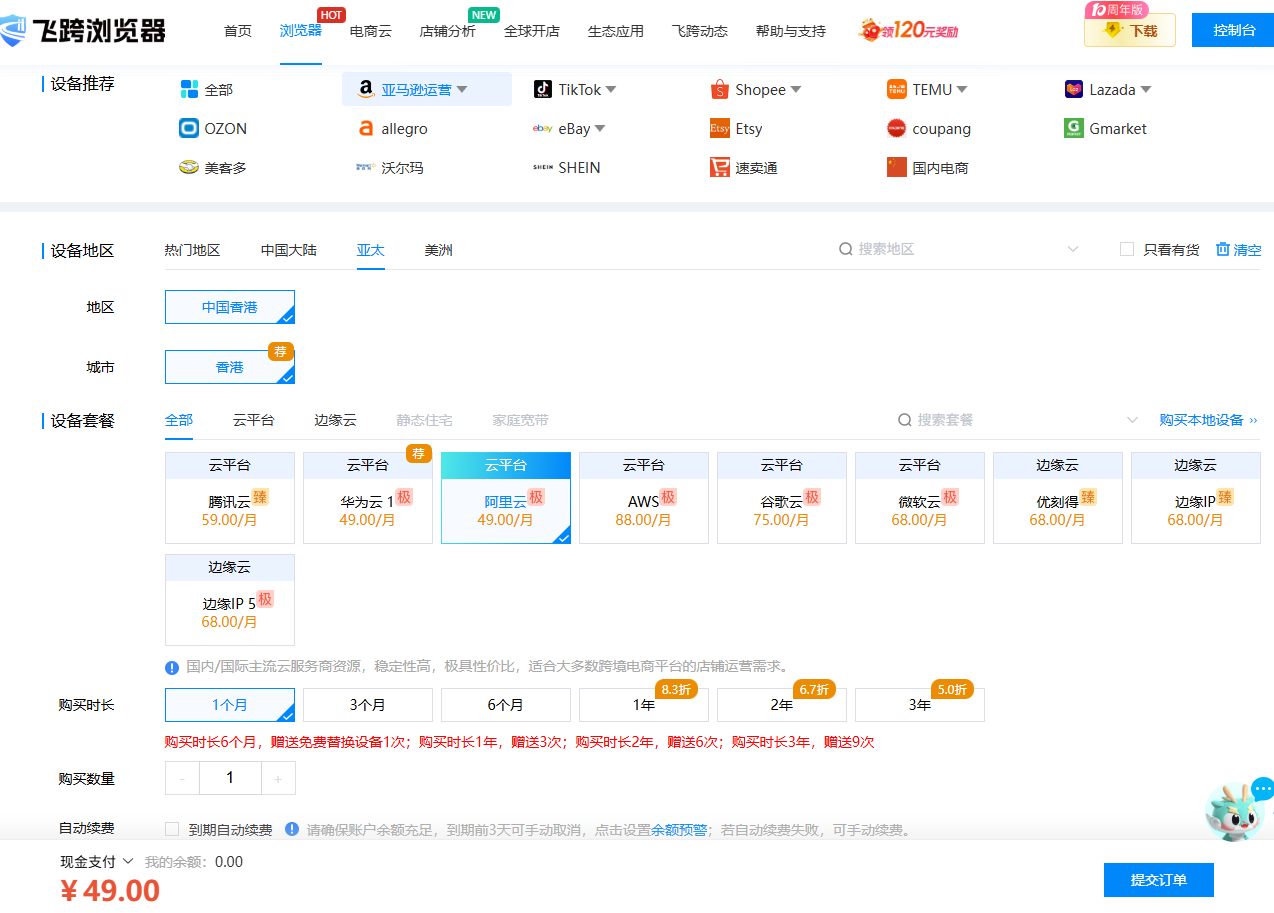Image resolution: width=1274 pixels, height=913 pixels.
Task: Increase purchase quantity with plus button
Action: pos(278,778)
